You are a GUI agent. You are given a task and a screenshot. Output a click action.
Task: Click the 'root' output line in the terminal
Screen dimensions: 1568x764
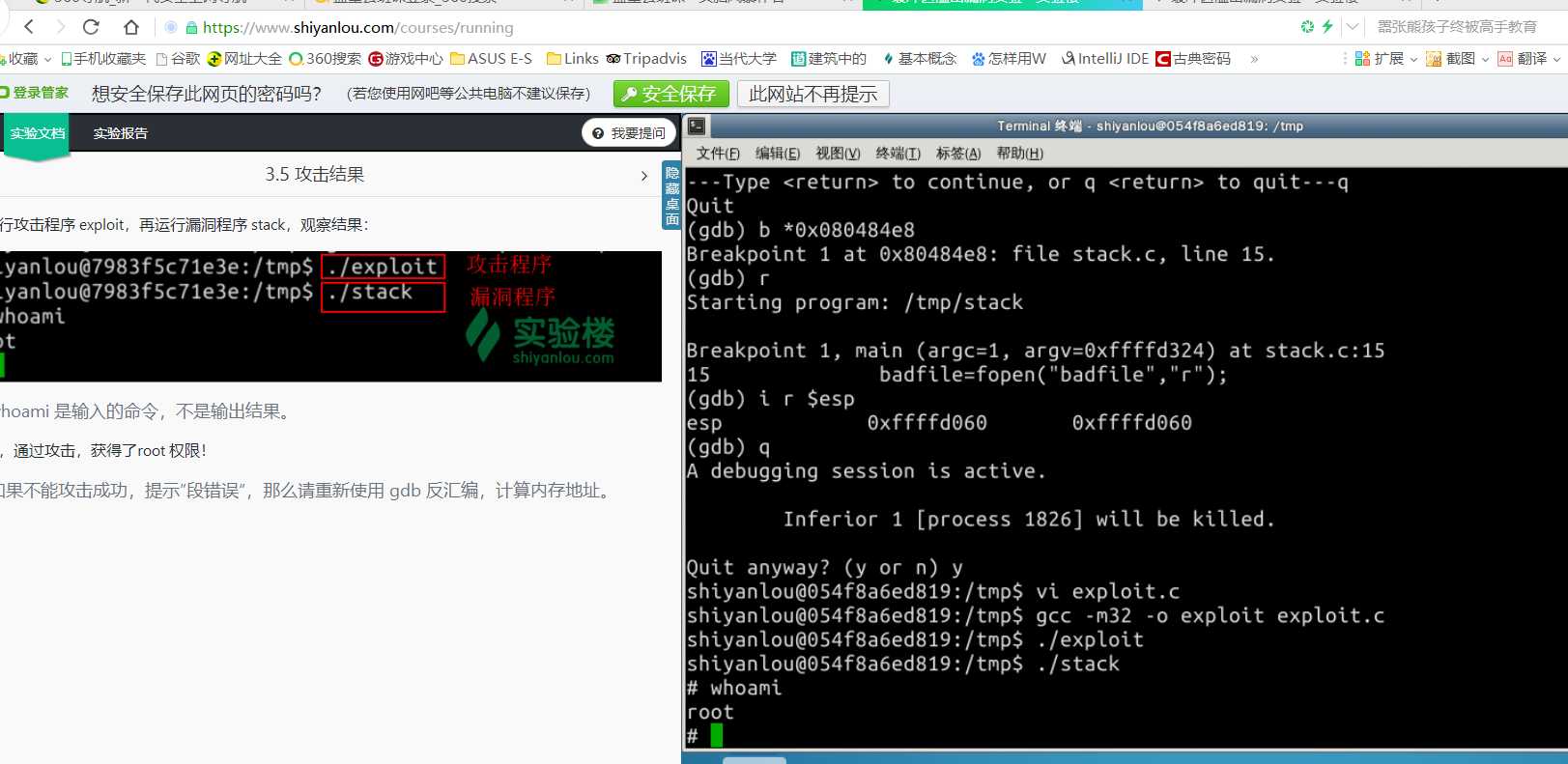pos(710,712)
